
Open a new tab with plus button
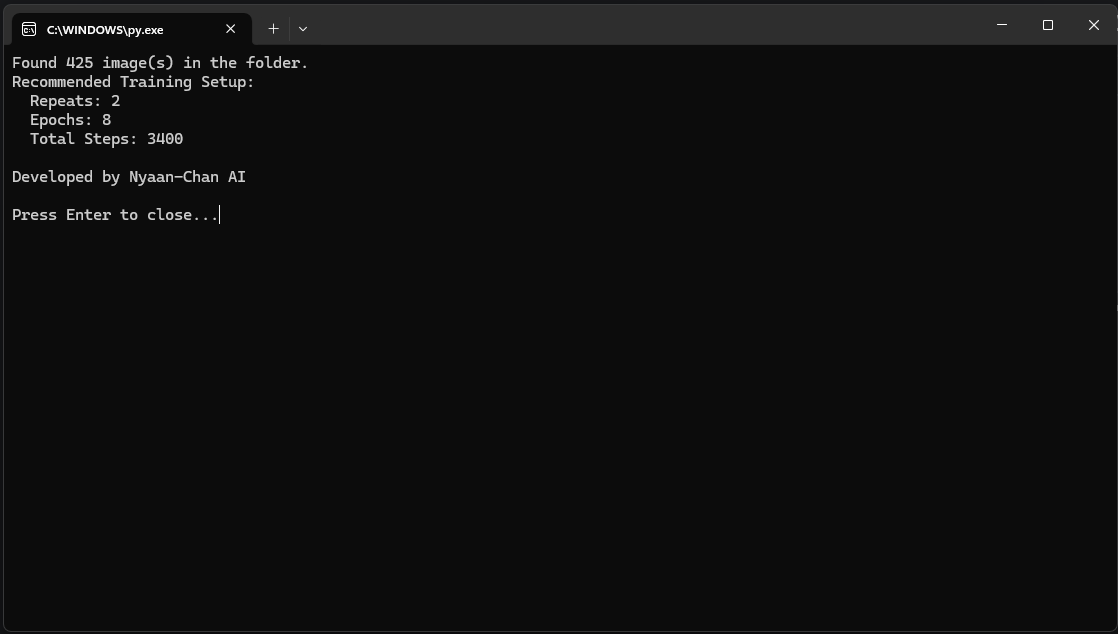pos(273,29)
